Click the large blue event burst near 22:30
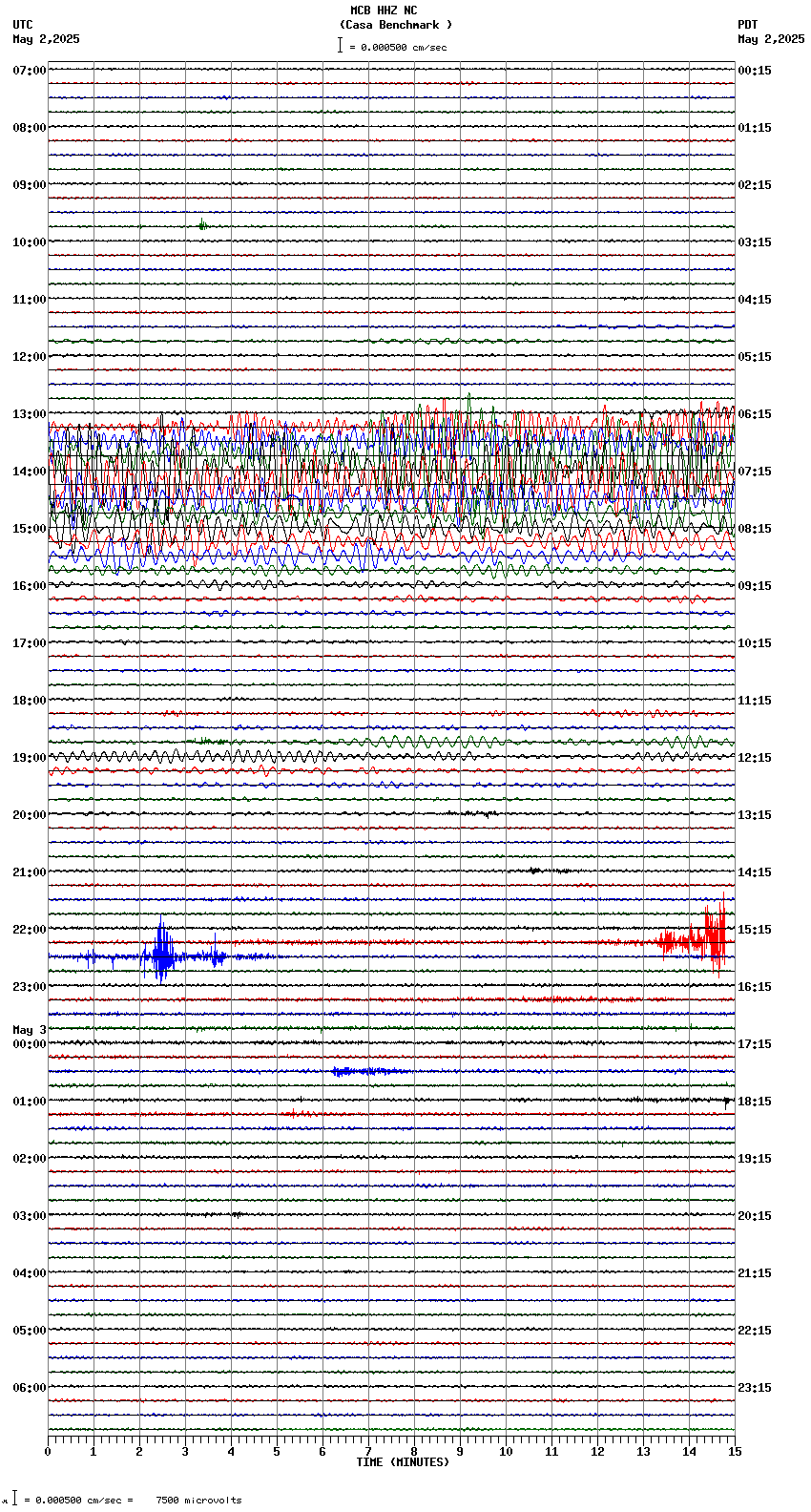The height and width of the screenshot is (1512, 811). 162,952
